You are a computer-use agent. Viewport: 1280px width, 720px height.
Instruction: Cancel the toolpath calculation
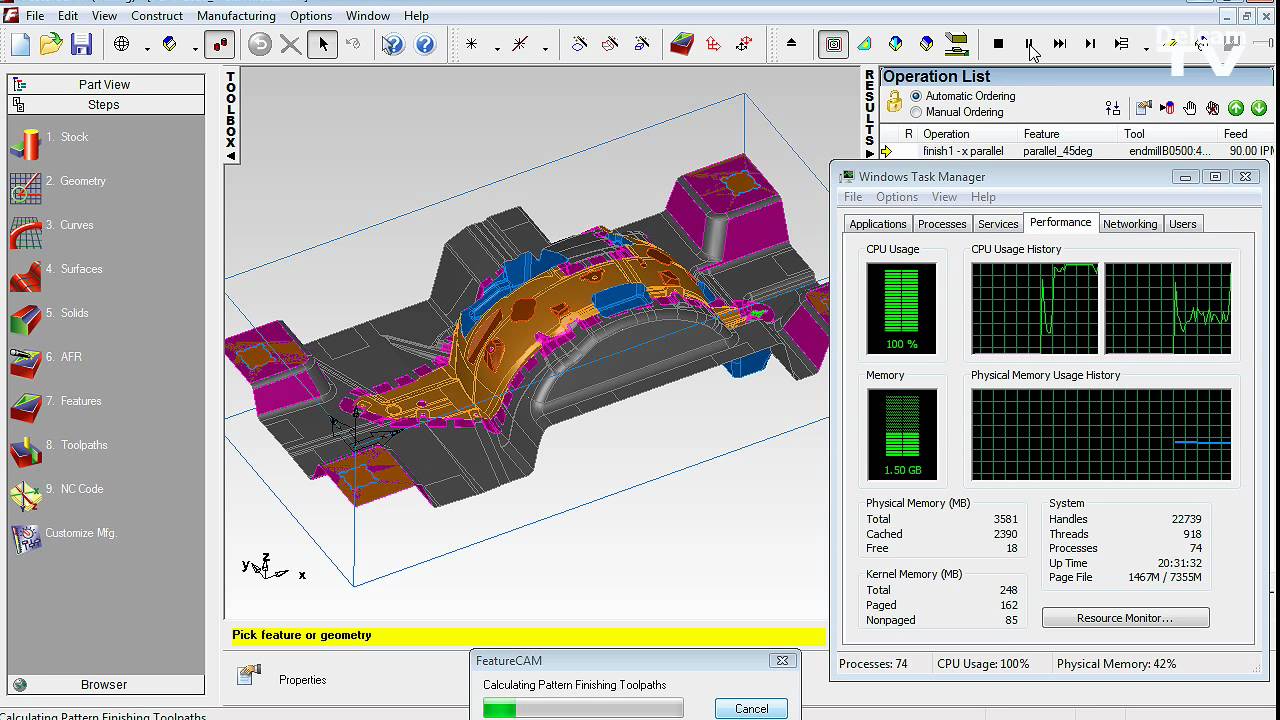click(x=751, y=708)
